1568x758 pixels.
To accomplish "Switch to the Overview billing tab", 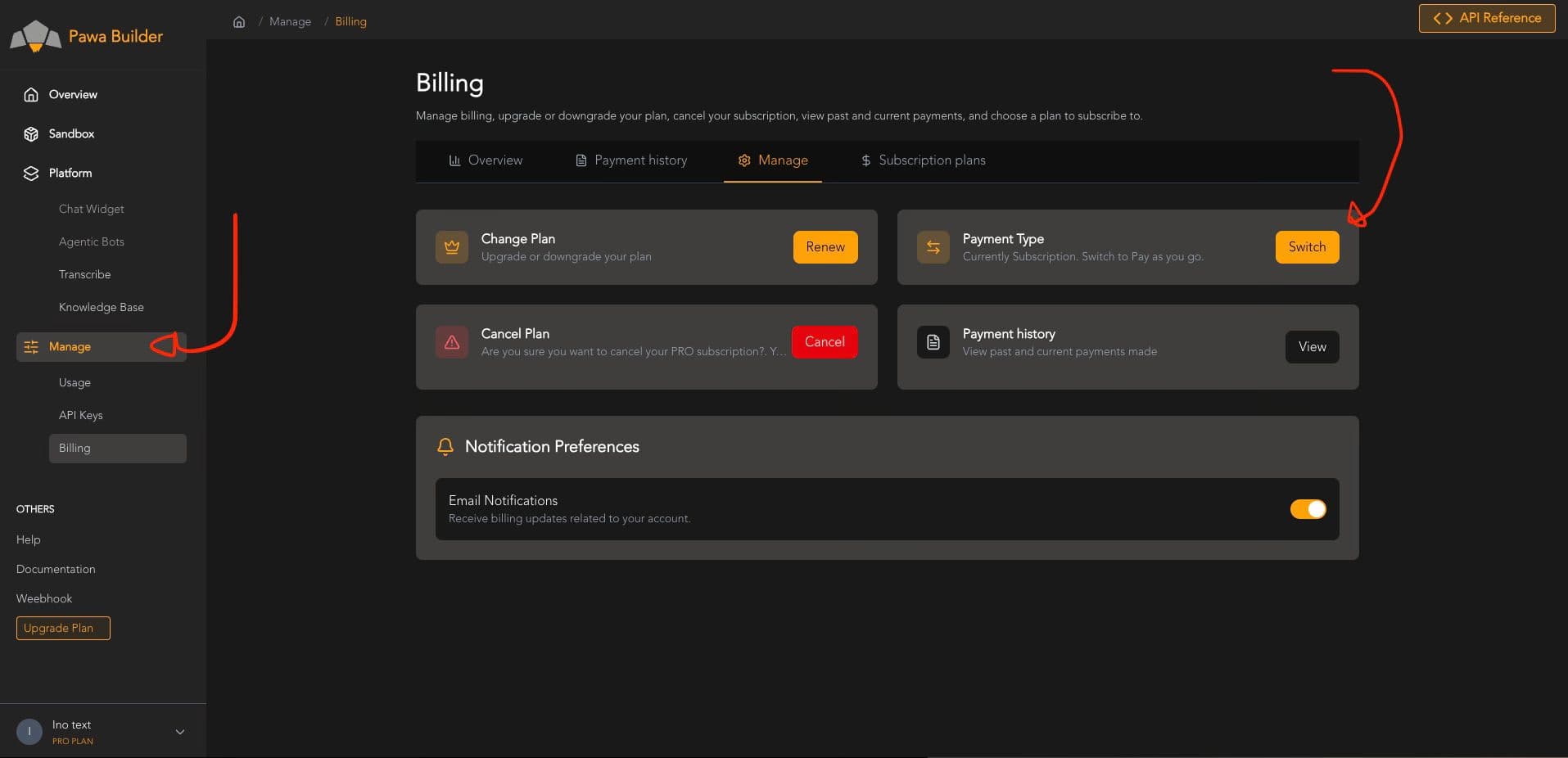I will 486,160.
